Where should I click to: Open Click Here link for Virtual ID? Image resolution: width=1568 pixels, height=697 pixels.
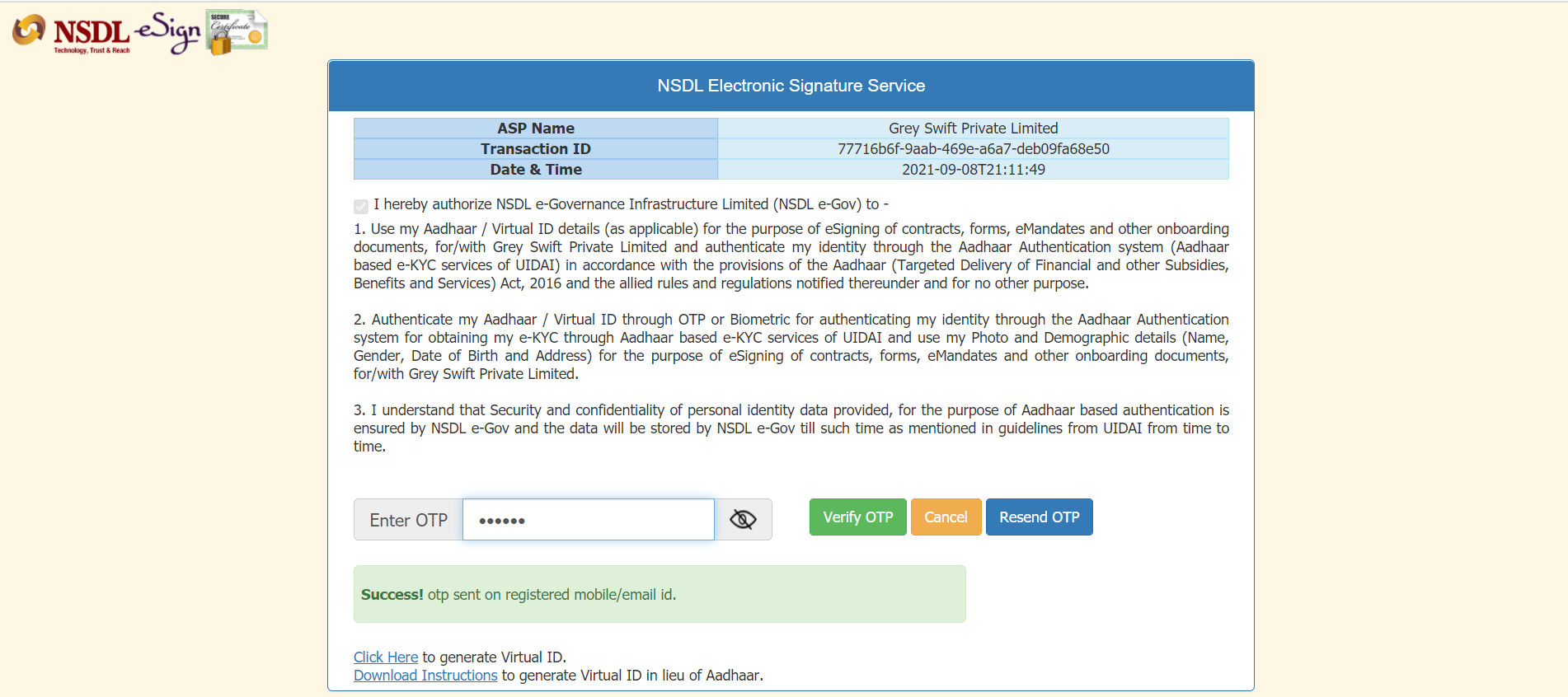coord(386,657)
